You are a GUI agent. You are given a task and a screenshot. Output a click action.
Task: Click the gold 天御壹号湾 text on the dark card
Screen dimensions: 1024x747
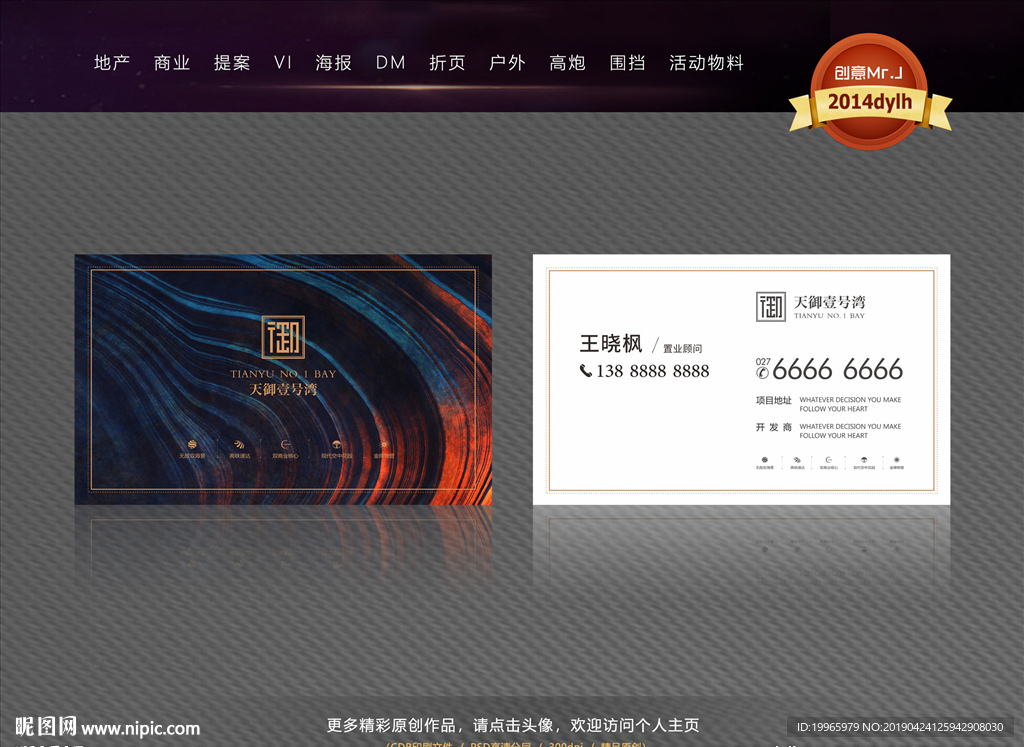(283, 390)
